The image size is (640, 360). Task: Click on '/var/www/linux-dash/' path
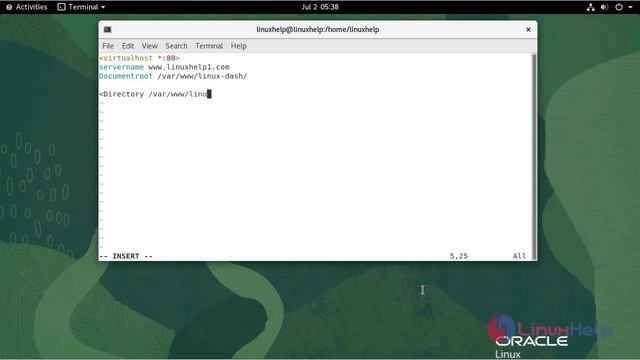[x=202, y=76]
